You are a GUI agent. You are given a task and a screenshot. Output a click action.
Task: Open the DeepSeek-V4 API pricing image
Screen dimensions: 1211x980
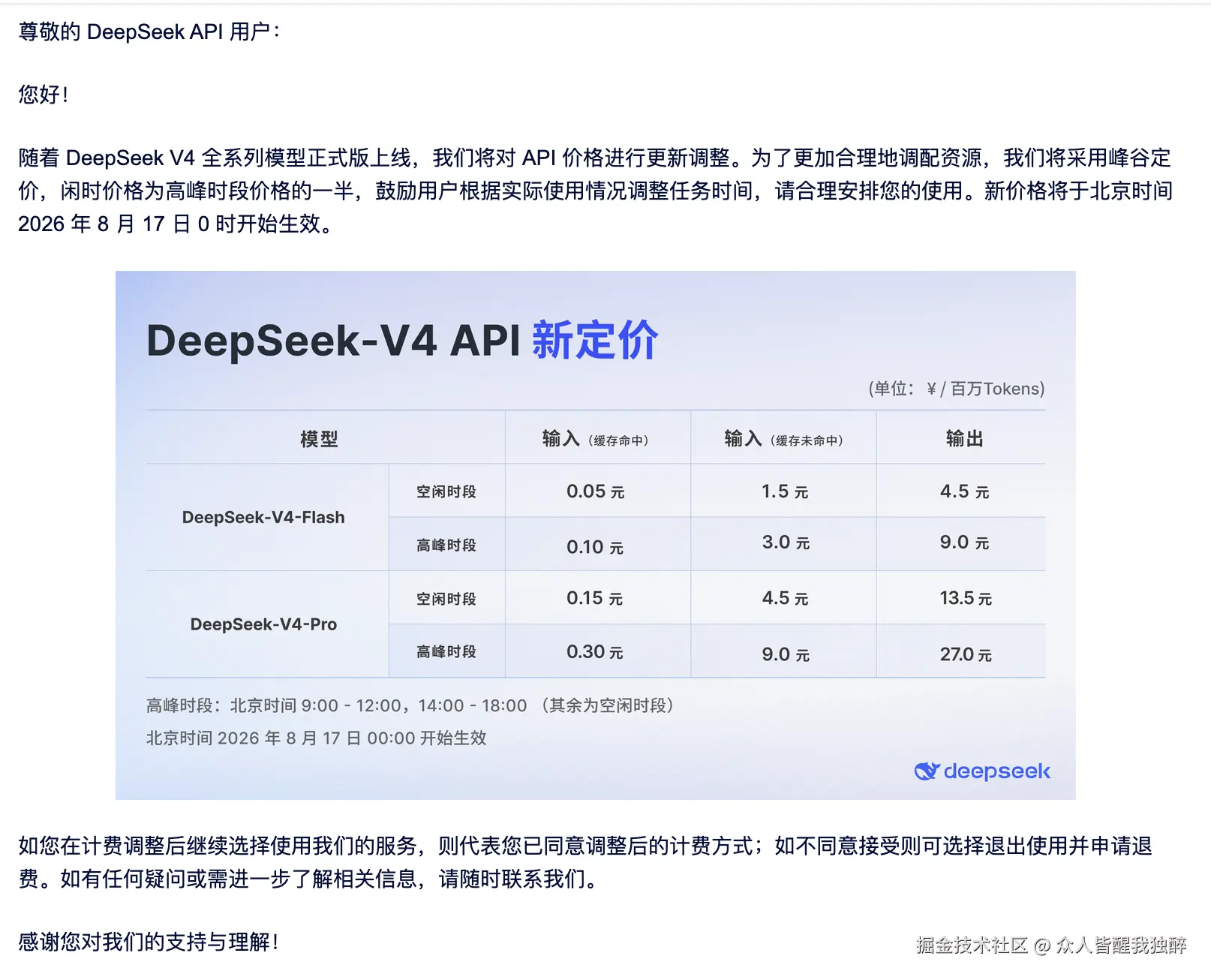click(x=595, y=535)
